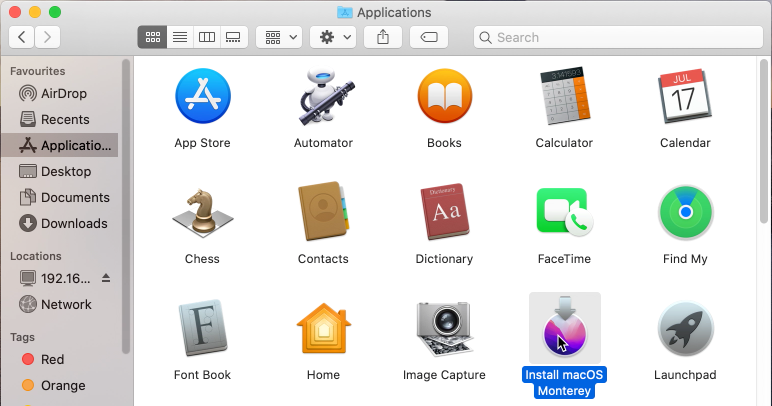772x406 pixels.
Task: Select the Books app icon
Action: coord(445,96)
